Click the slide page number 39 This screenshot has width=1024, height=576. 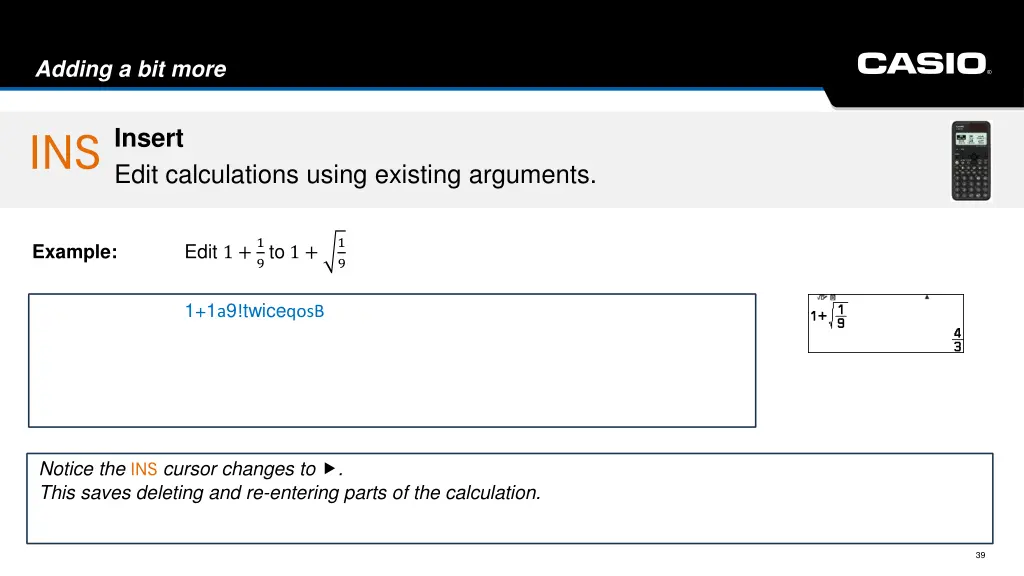click(x=980, y=555)
